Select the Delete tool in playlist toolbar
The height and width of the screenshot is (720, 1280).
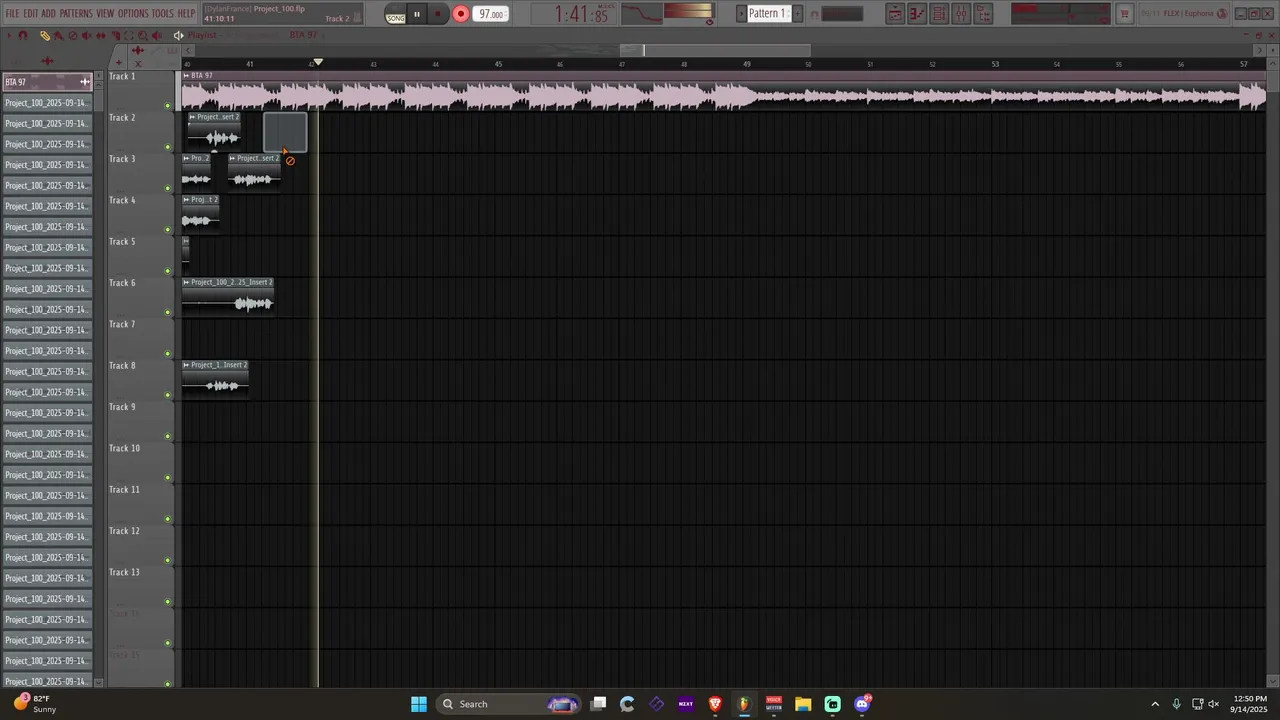point(72,35)
